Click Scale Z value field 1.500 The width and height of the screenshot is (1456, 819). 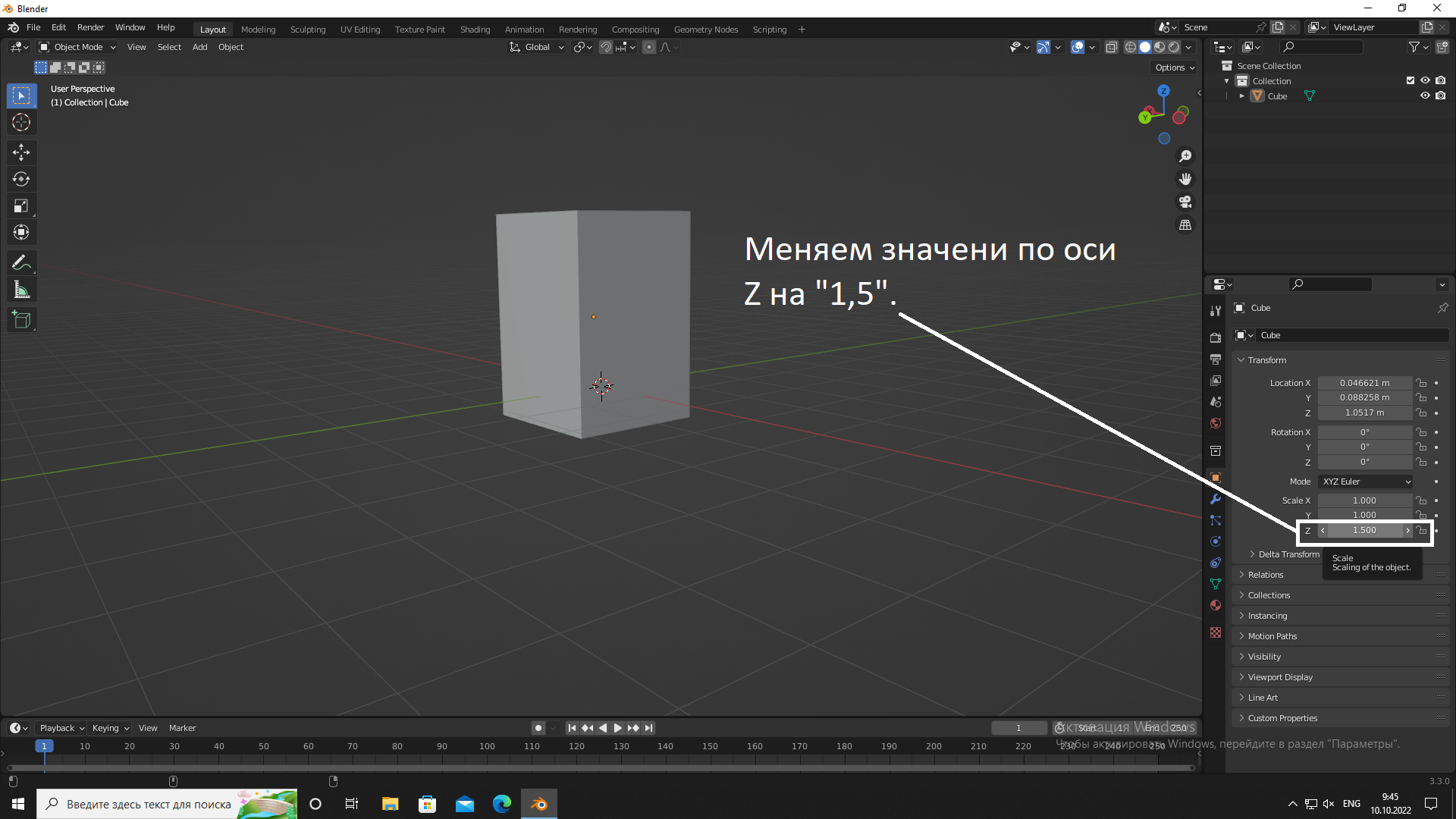coord(1365,531)
